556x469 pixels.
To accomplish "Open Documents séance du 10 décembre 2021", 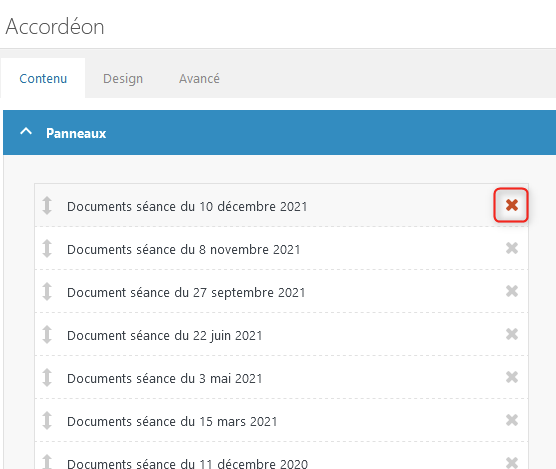I will 187,206.
